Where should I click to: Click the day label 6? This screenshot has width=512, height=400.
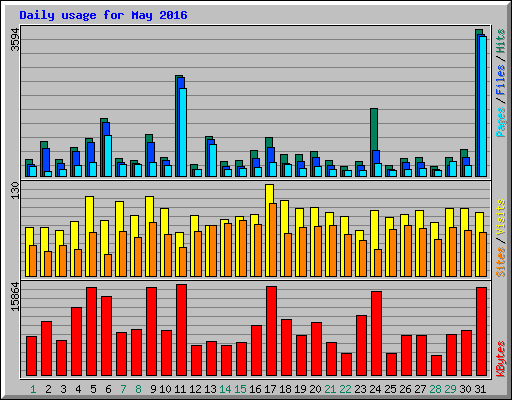[x=108, y=389]
